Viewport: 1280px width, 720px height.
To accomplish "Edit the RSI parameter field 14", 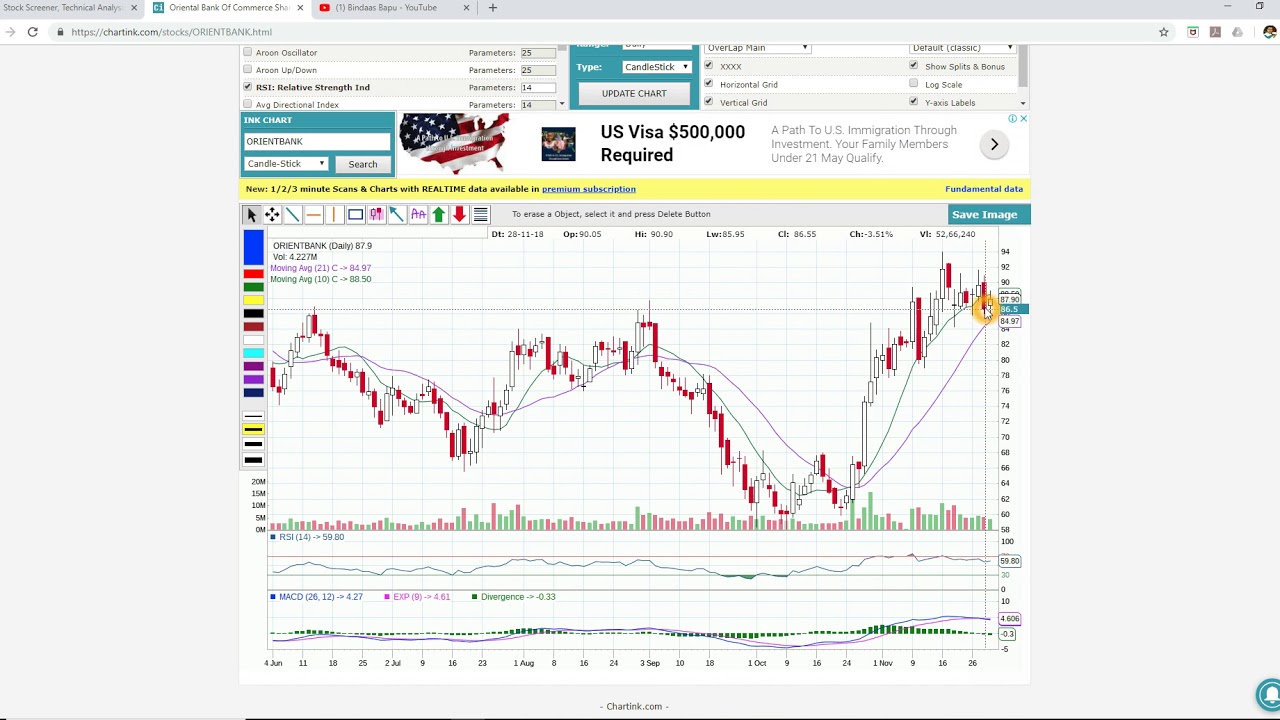I will click(x=539, y=87).
